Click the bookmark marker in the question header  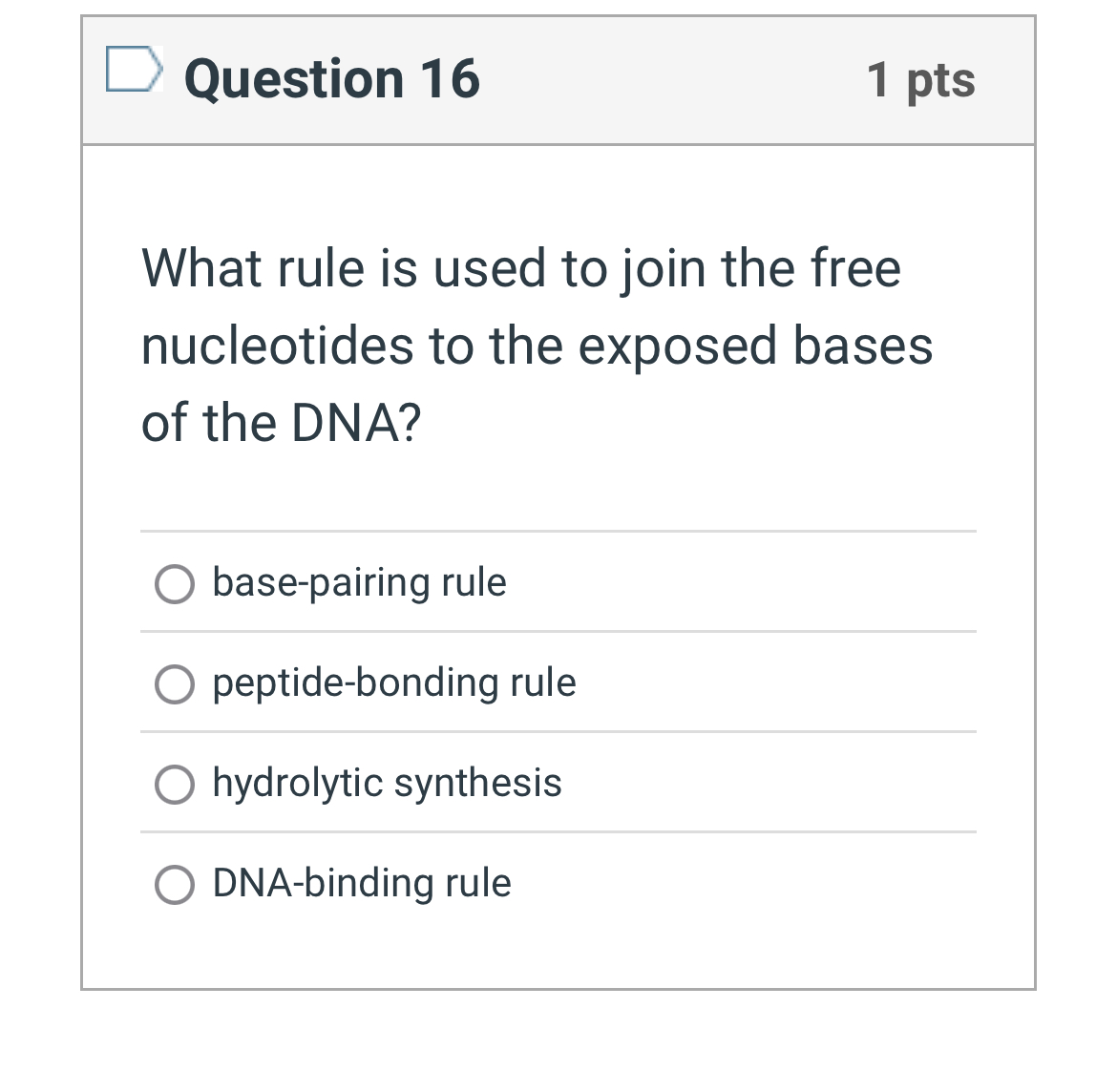[134, 68]
